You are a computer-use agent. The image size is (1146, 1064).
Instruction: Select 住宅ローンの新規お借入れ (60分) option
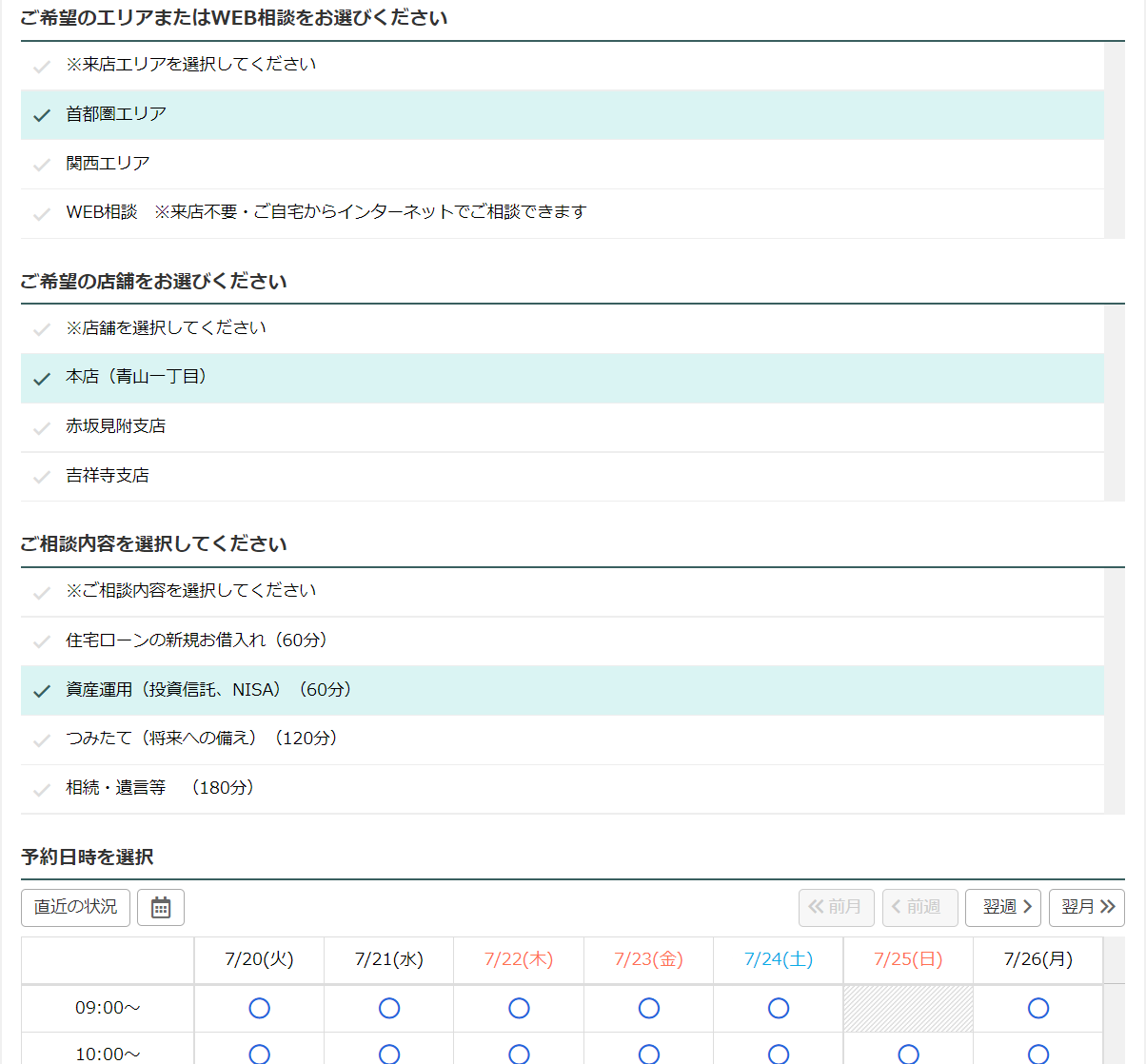196,640
